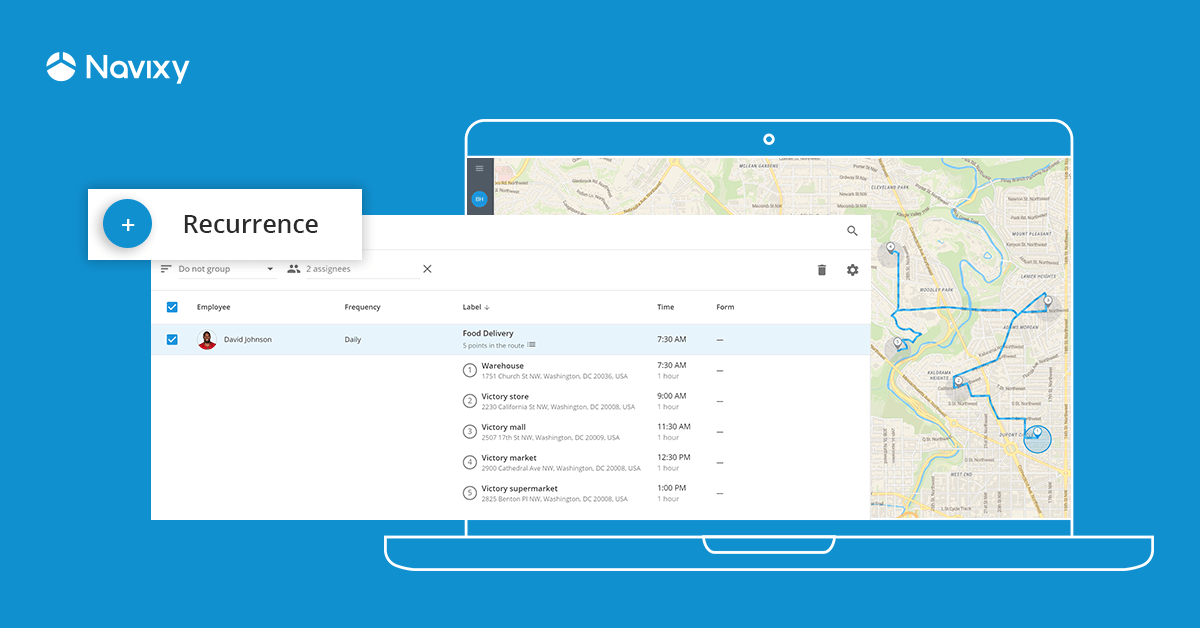The image size is (1200, 628).
Task: Click David Johnson's profile photo thumbnail
Action: click(208, 339)
